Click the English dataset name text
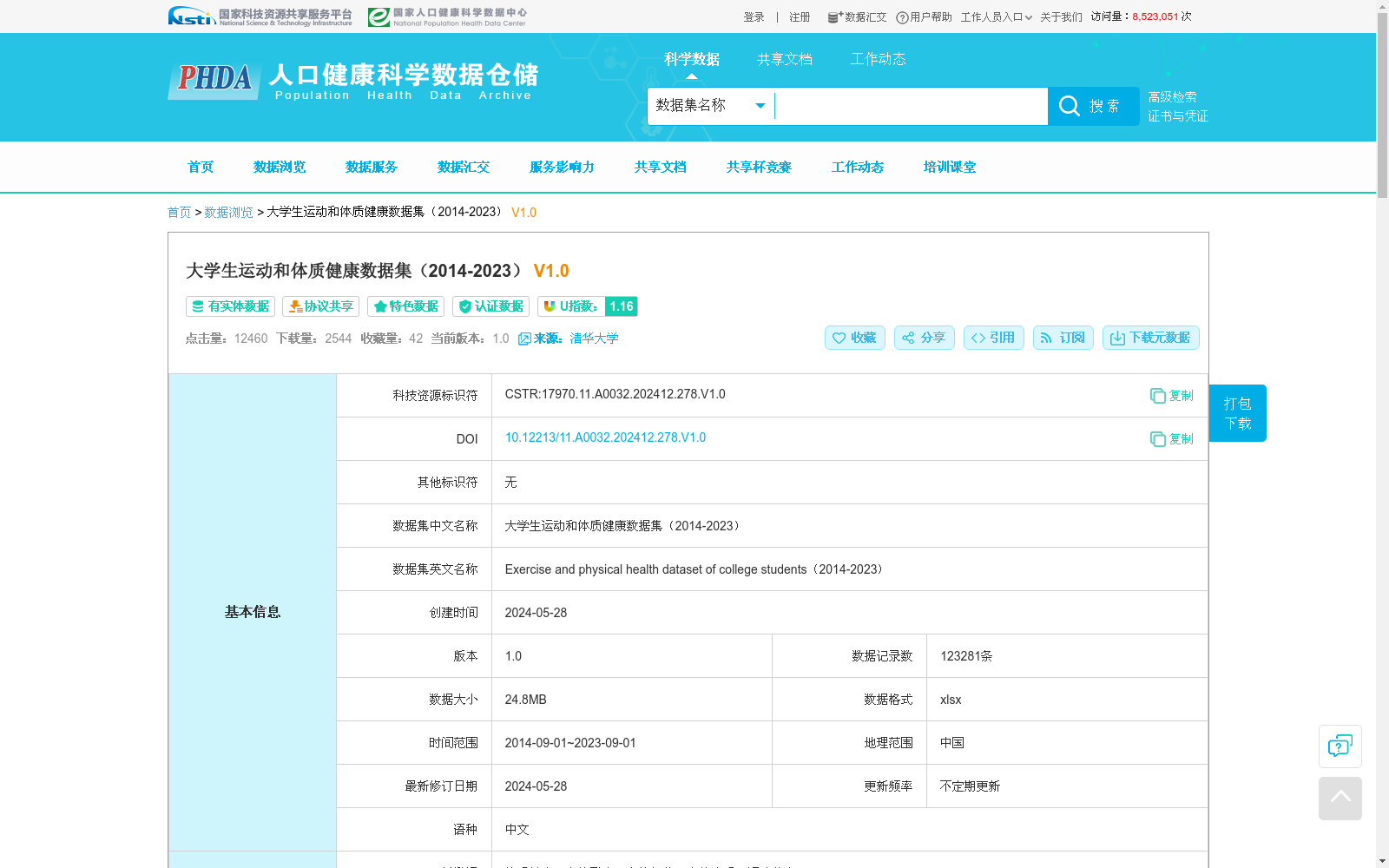The image size is (1389, 868). [x=695, y=569]
